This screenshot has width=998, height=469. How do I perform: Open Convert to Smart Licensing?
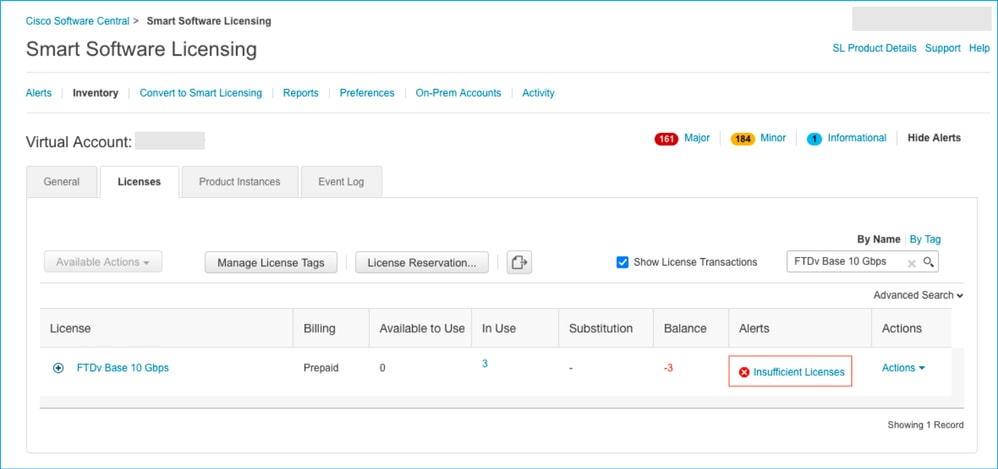coord(200,93)
